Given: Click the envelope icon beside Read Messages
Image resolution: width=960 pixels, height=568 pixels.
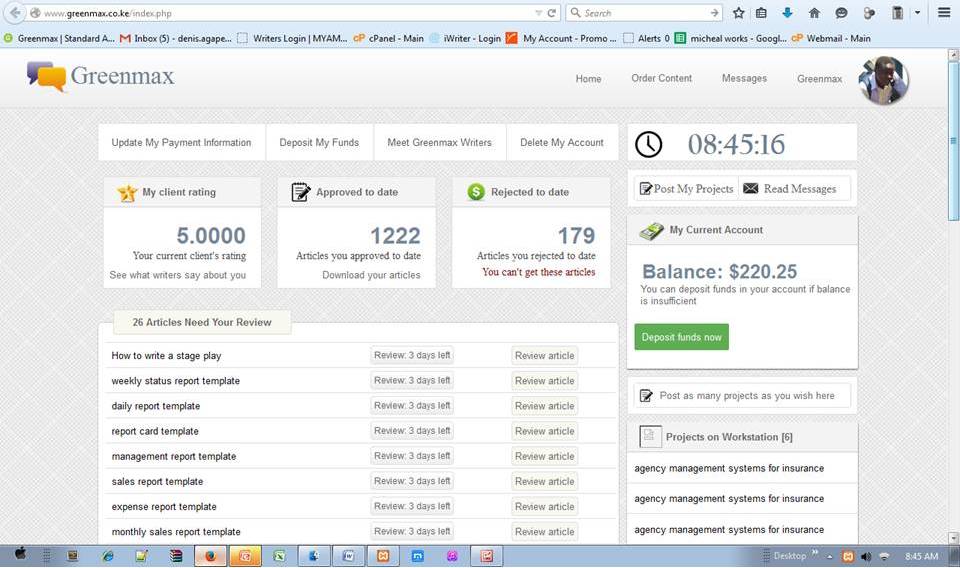Looking at the screenshot, I should (751, 189).
